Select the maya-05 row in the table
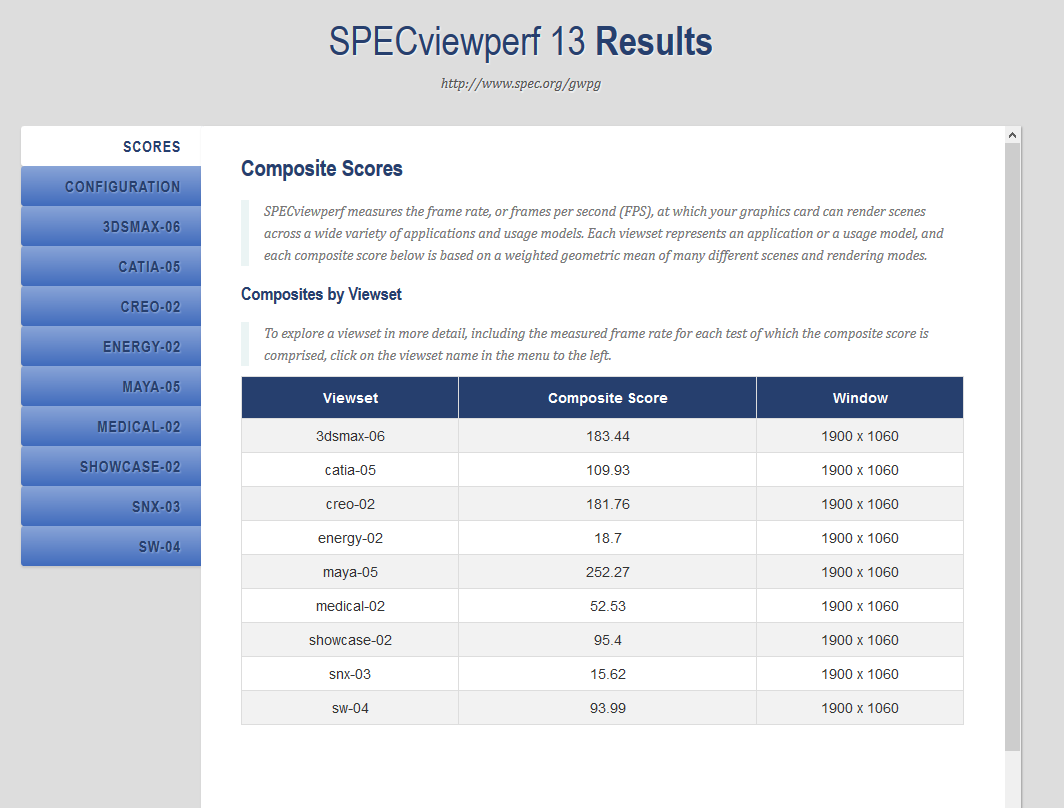Viewport: 1064px width, 808px height. tap(350, 572)
